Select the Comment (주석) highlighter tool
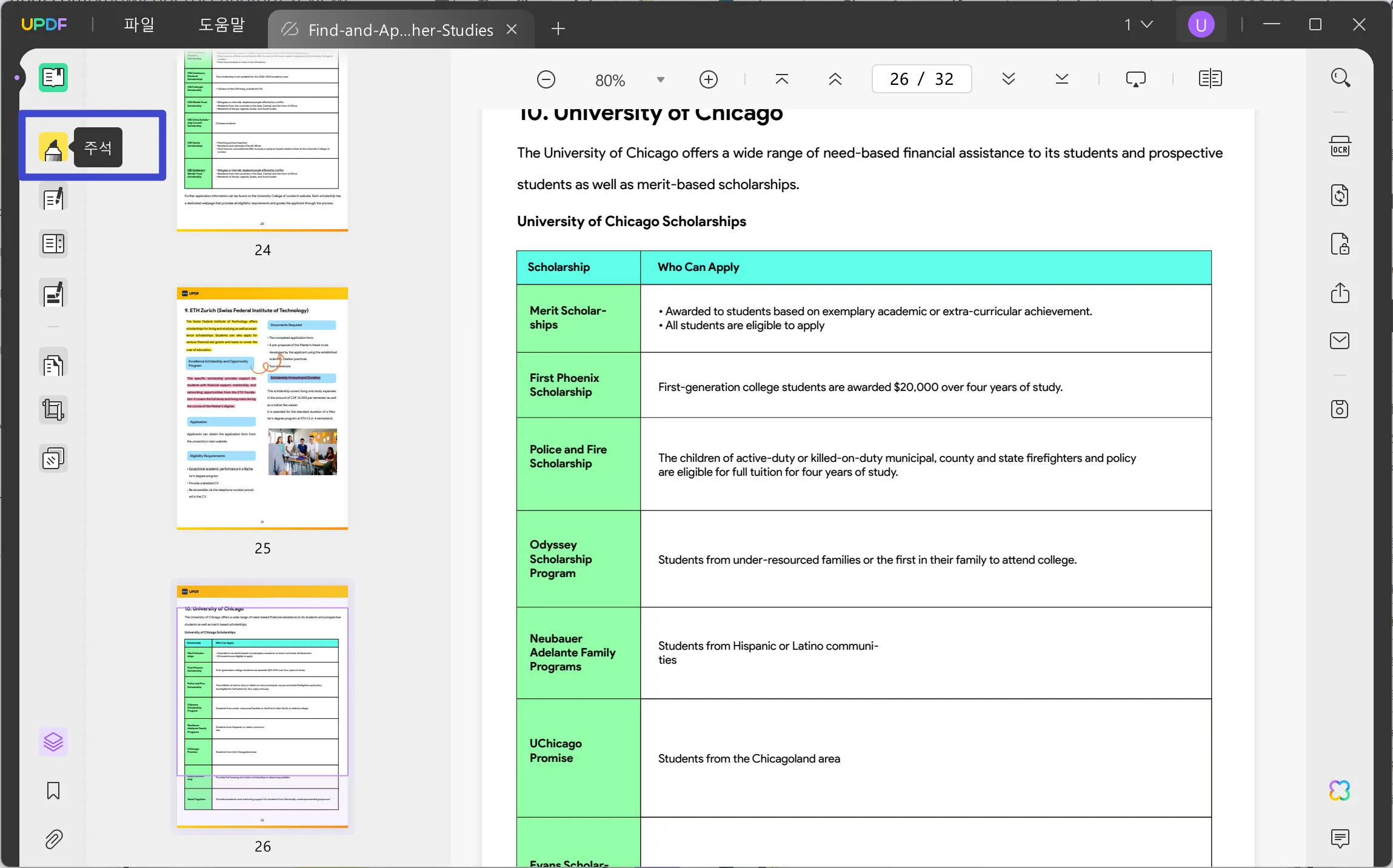The height and width of the screenshot is (868, 1393). 53,147
